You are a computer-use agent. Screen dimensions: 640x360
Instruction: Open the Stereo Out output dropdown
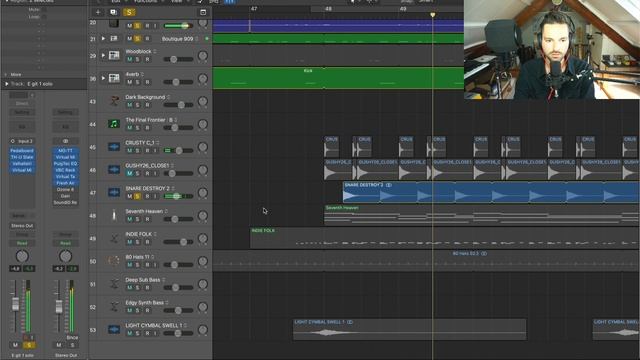(x=22, y=226)
